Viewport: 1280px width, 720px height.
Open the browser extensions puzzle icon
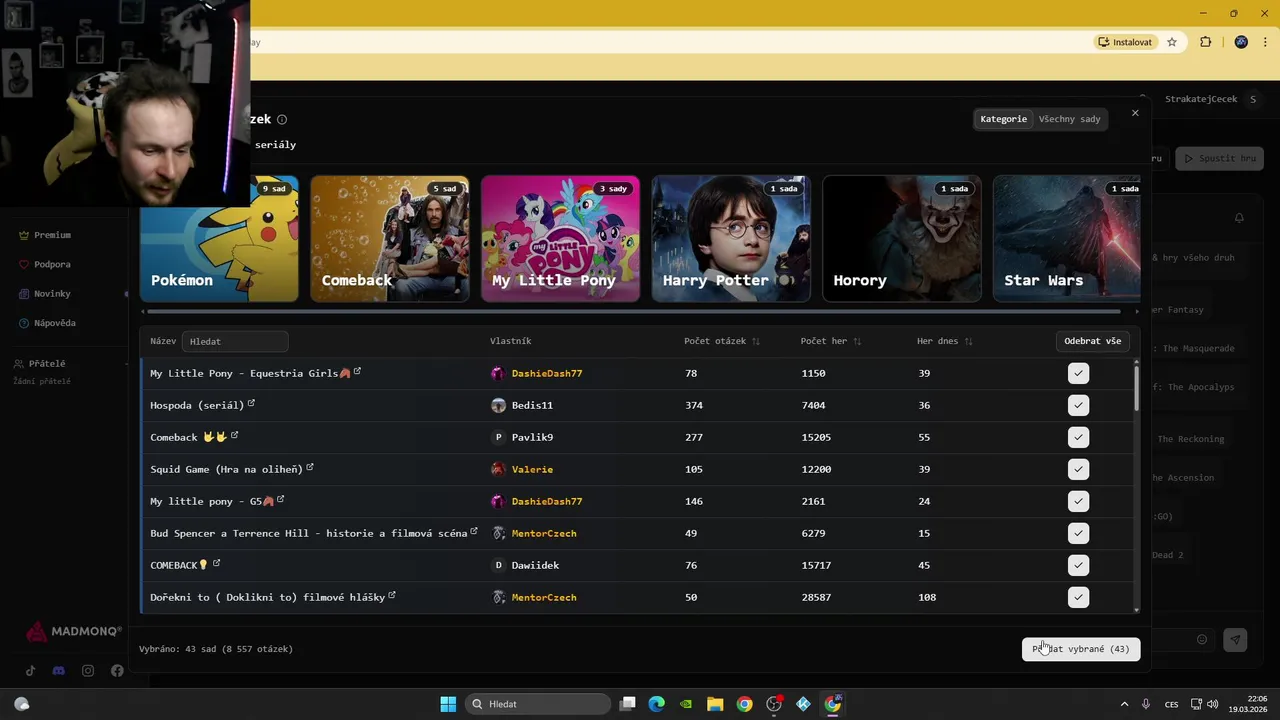(x=1205, y=42)
